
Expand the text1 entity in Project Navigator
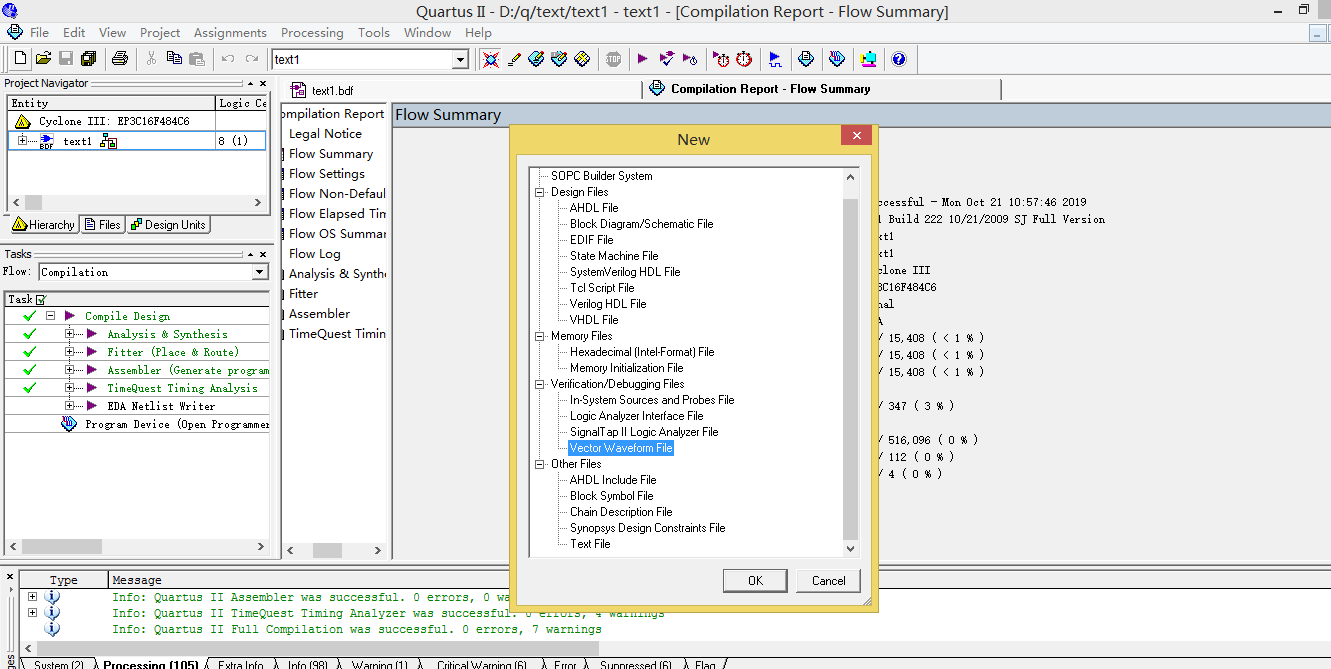coord(22,140)
